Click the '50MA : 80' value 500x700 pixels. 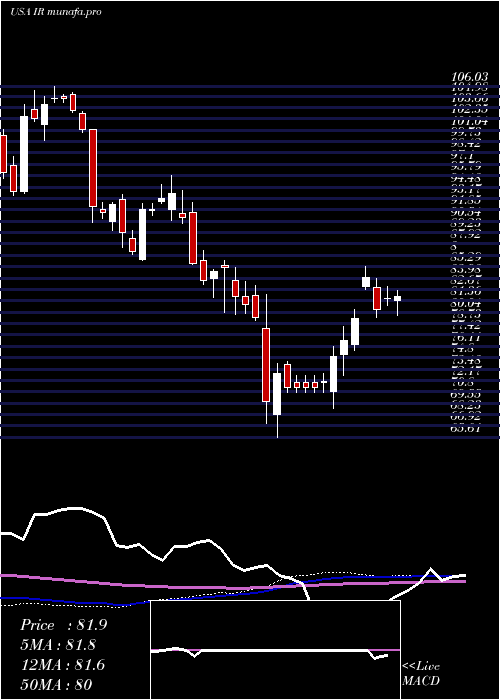pyautogui.click(x=56, y=684)
